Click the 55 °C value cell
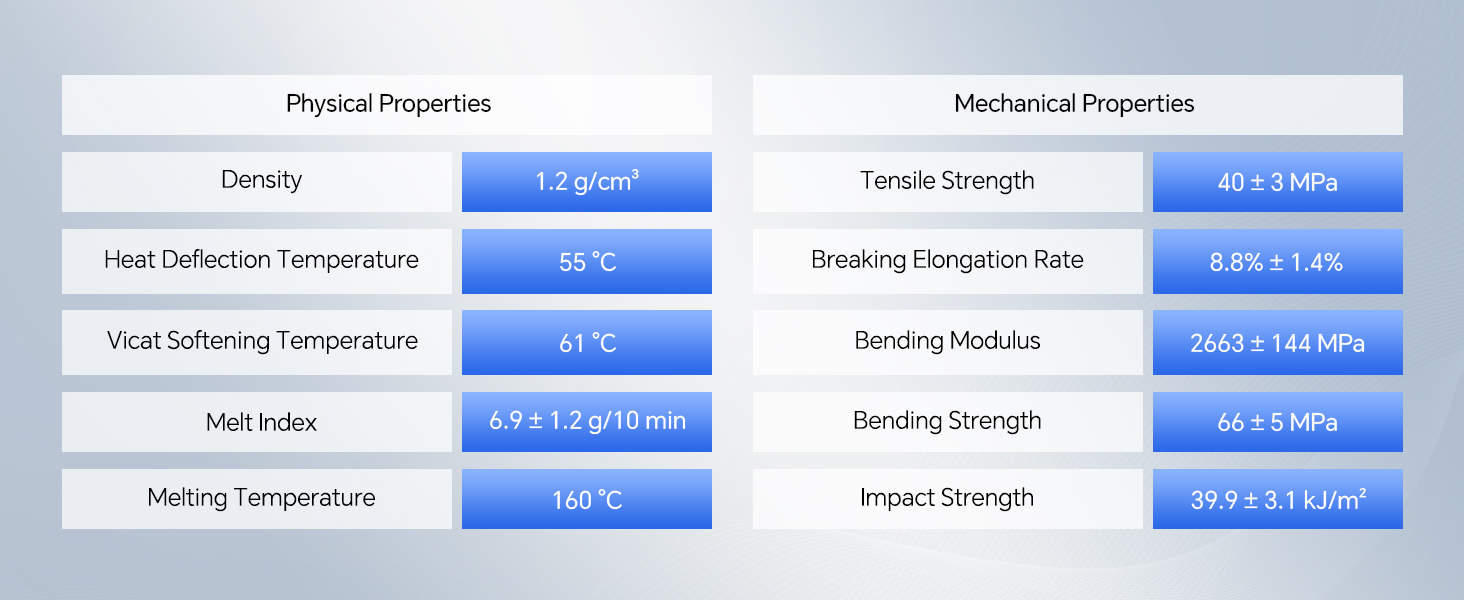 [587, 261]
